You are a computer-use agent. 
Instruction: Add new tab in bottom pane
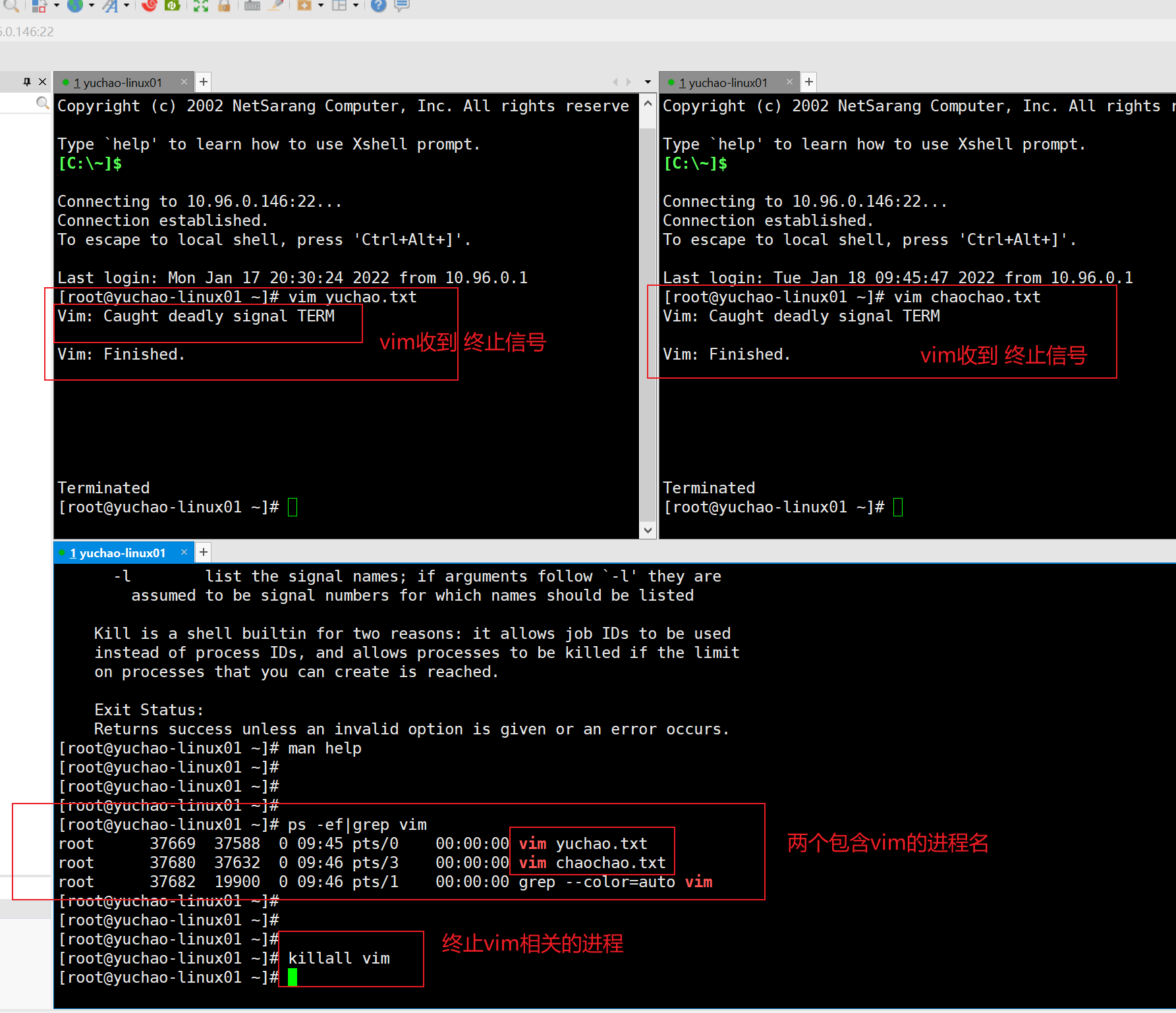[204, 552]
